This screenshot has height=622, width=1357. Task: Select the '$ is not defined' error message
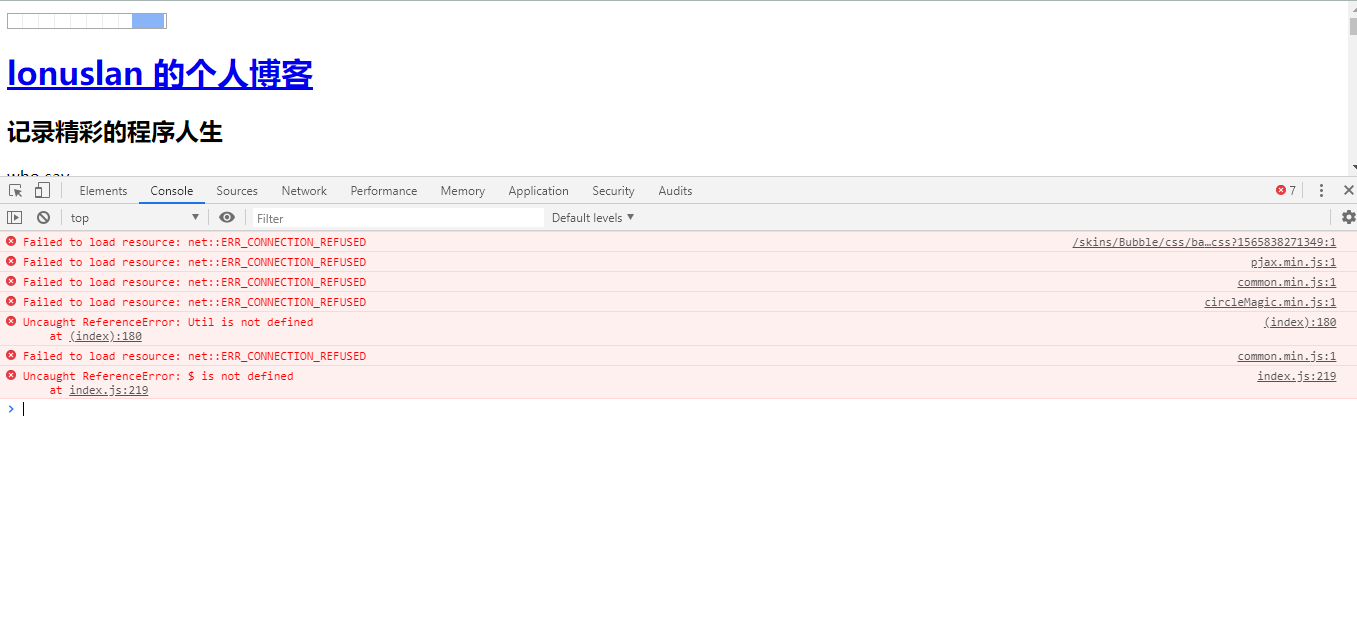pos(158,376)
